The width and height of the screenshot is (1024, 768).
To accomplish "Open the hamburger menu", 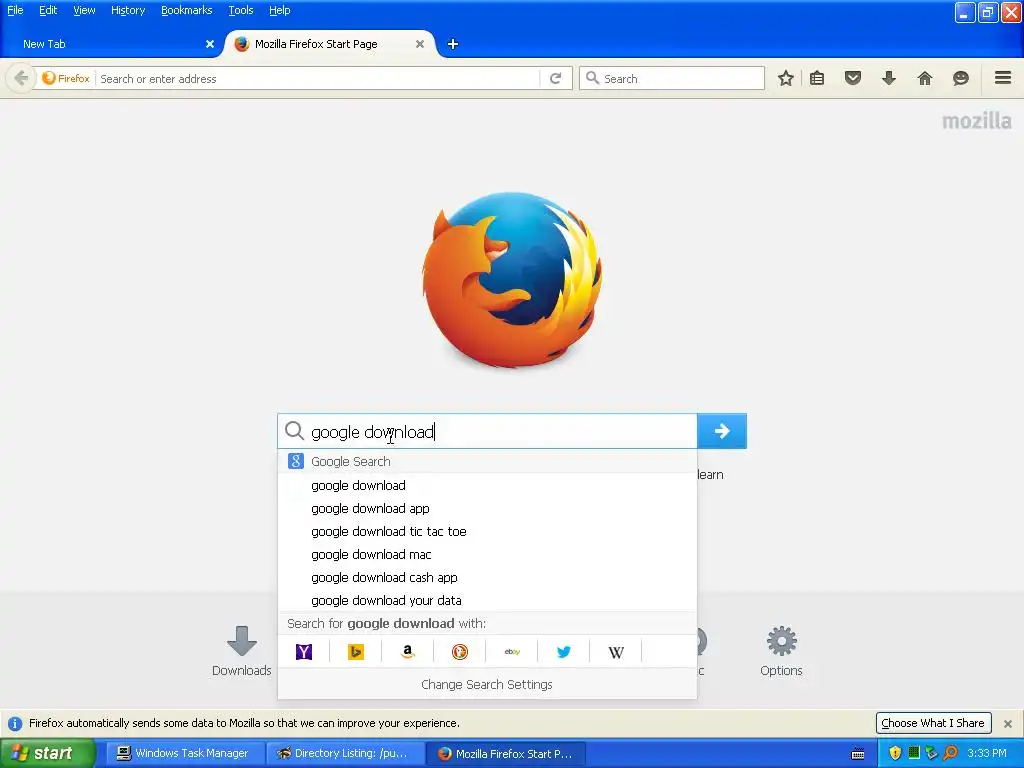I will pyautogui.click(x=1003, y=78).
